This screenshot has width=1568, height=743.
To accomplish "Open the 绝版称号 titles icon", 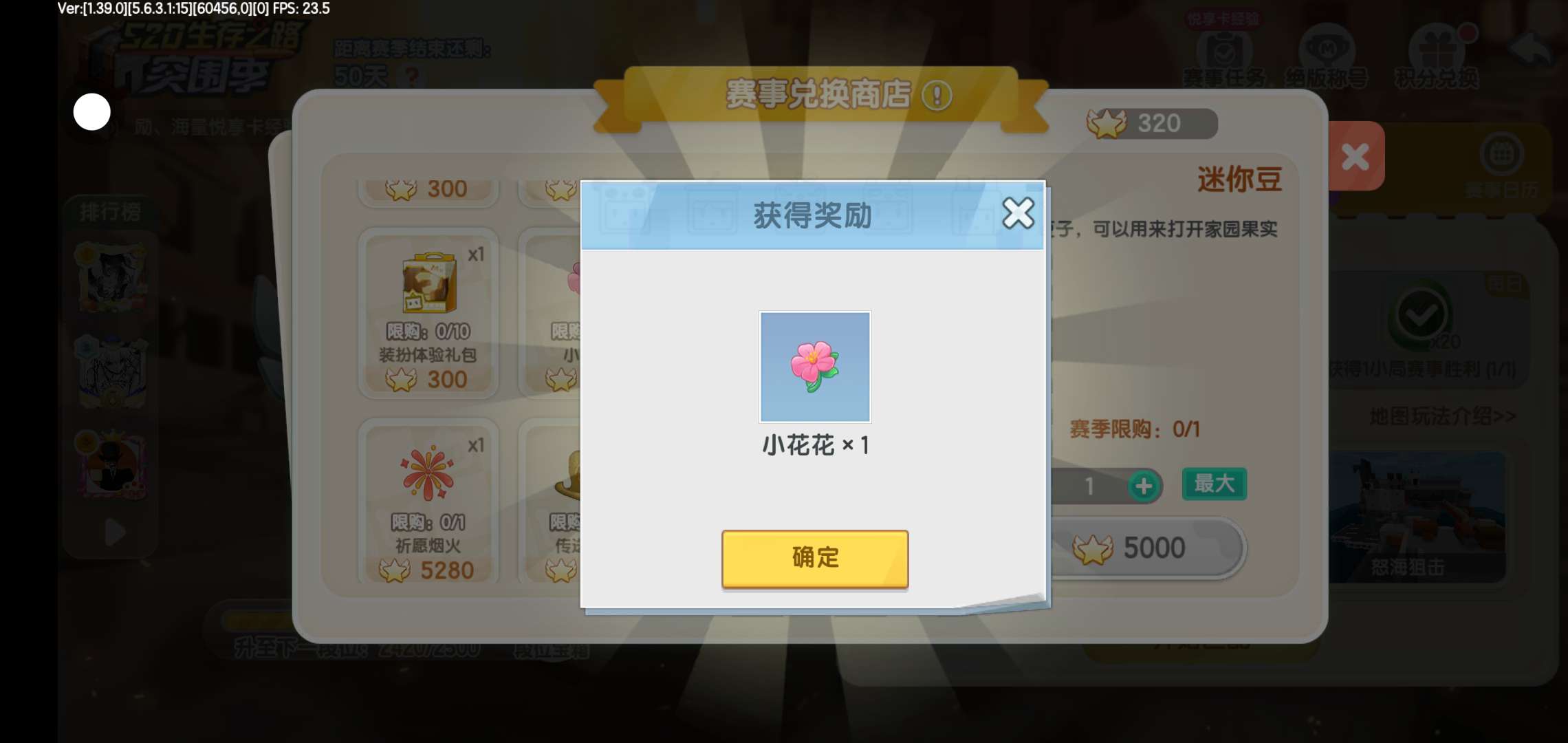I will point(1327,58).
